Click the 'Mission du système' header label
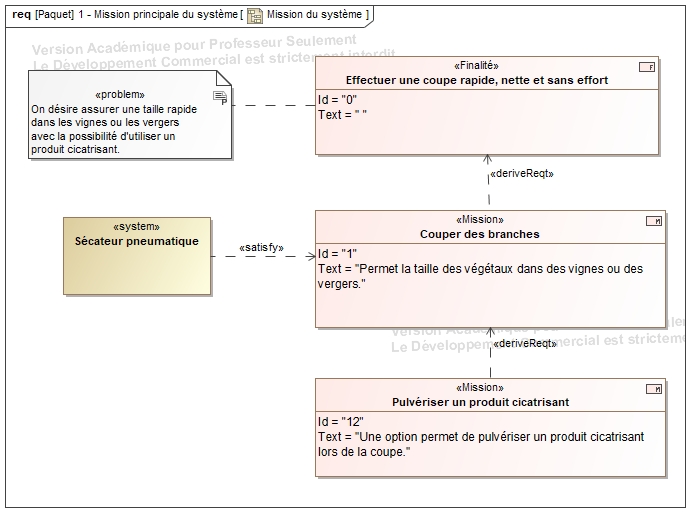 click(314, 15)
